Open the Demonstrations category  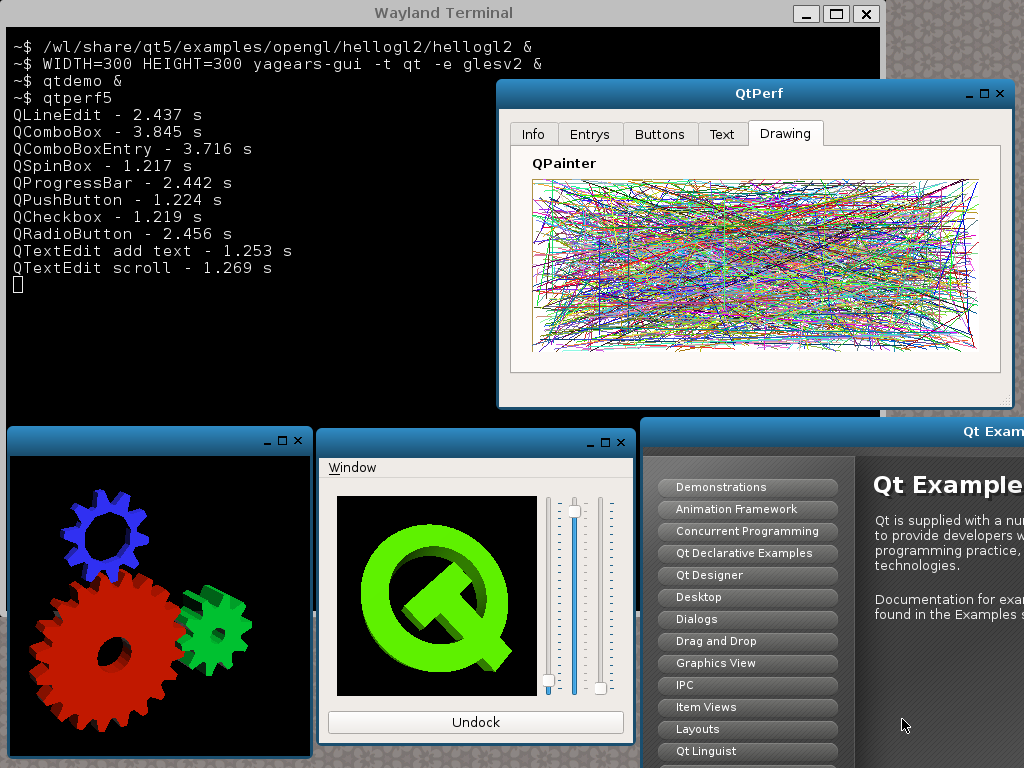pyautogui.click(x=748, y=487)
